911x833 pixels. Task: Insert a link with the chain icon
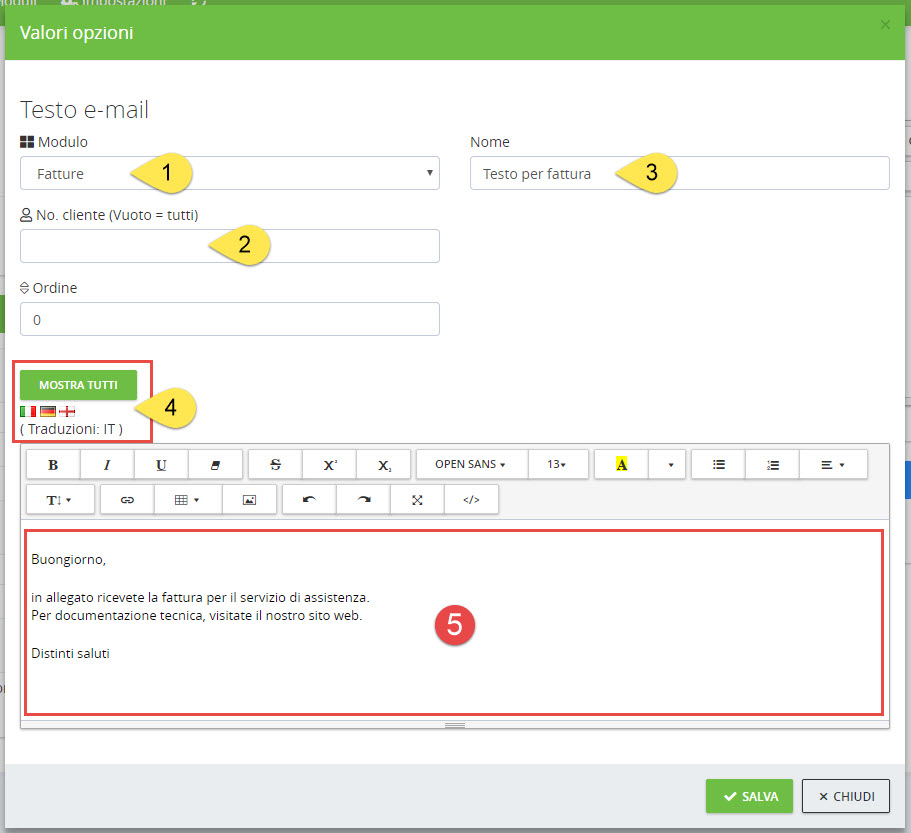[128, 499]
